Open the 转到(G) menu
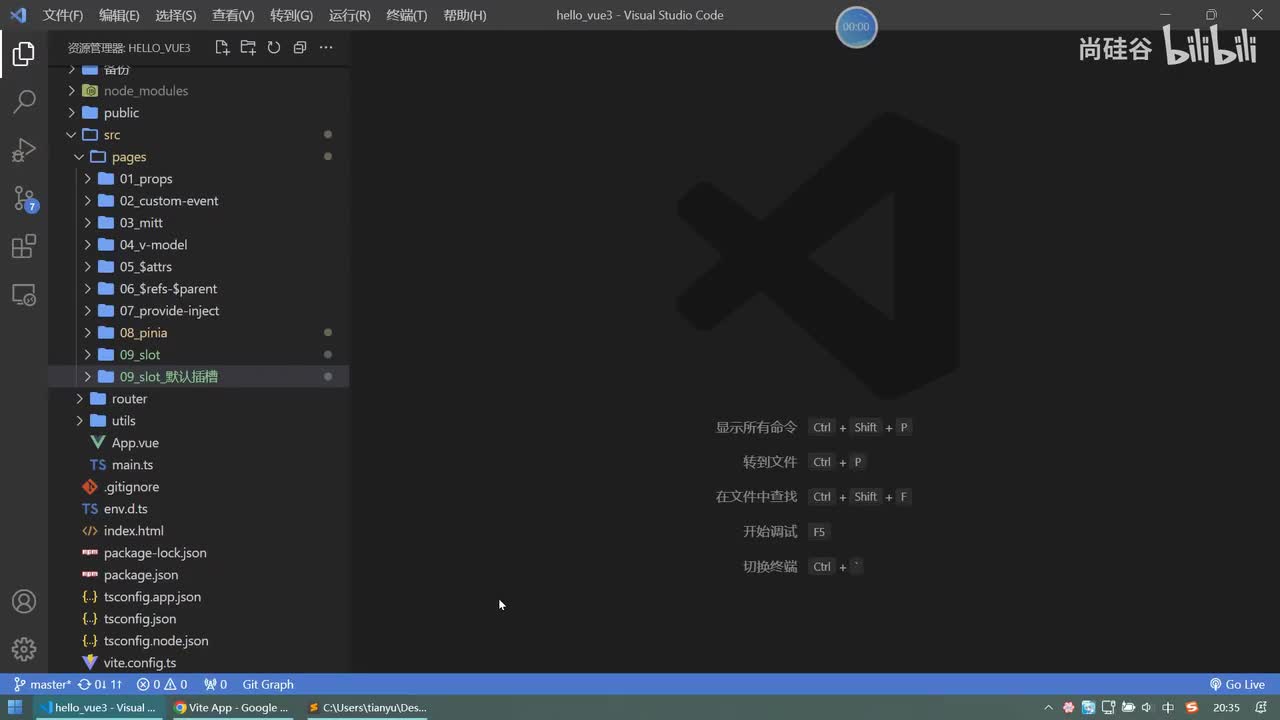Viewport: 1280px width, 720px height. [x=291, y=15]
